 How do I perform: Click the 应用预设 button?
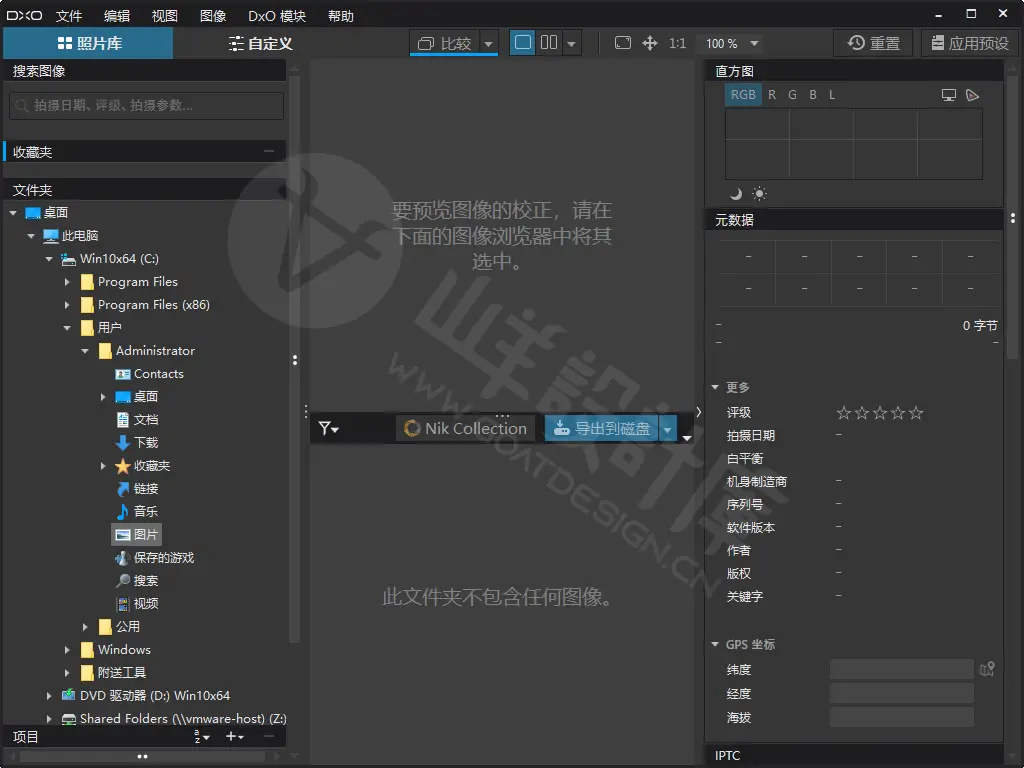click(970, 43)
